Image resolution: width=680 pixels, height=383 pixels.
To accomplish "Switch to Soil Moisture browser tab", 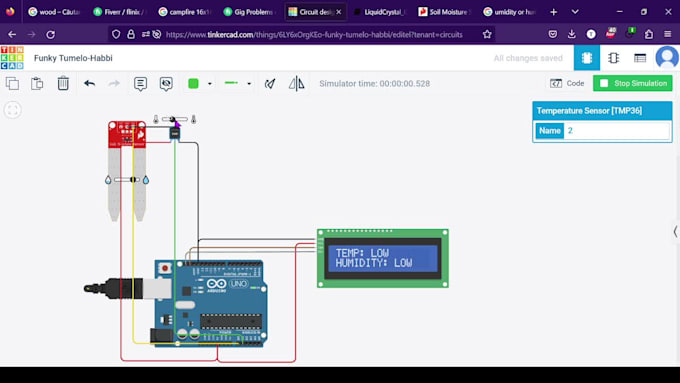I will click(x=445, y=12).
